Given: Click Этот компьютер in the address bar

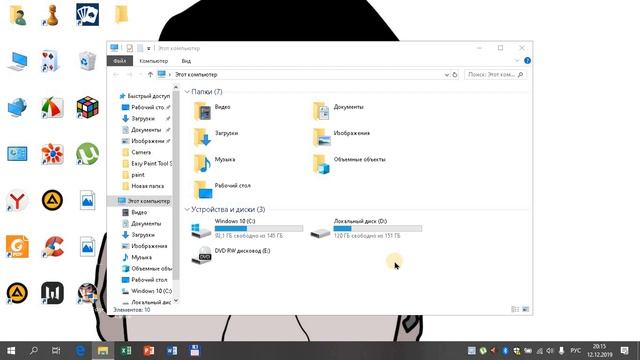Looking at the screenshot, I should tap(196, 75).
